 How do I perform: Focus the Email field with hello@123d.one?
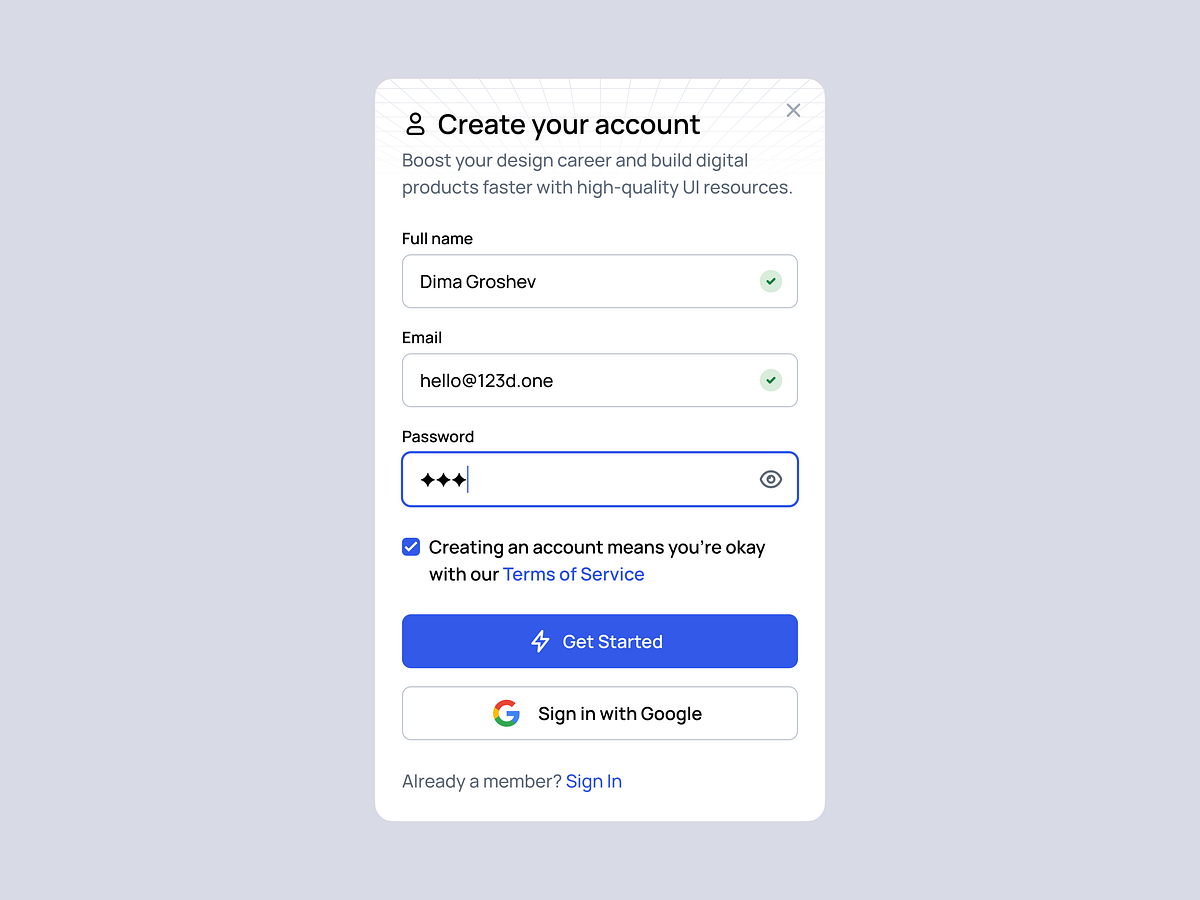tap(600, 380)
